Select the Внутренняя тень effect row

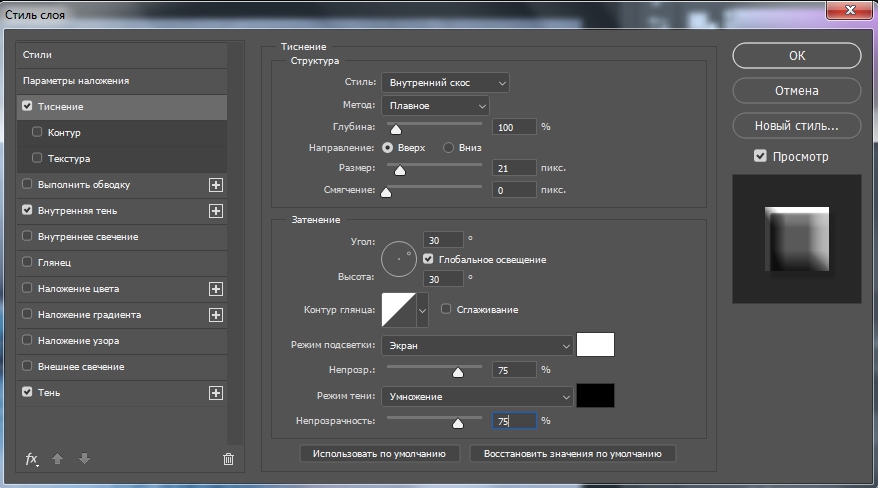pos(122,211)
